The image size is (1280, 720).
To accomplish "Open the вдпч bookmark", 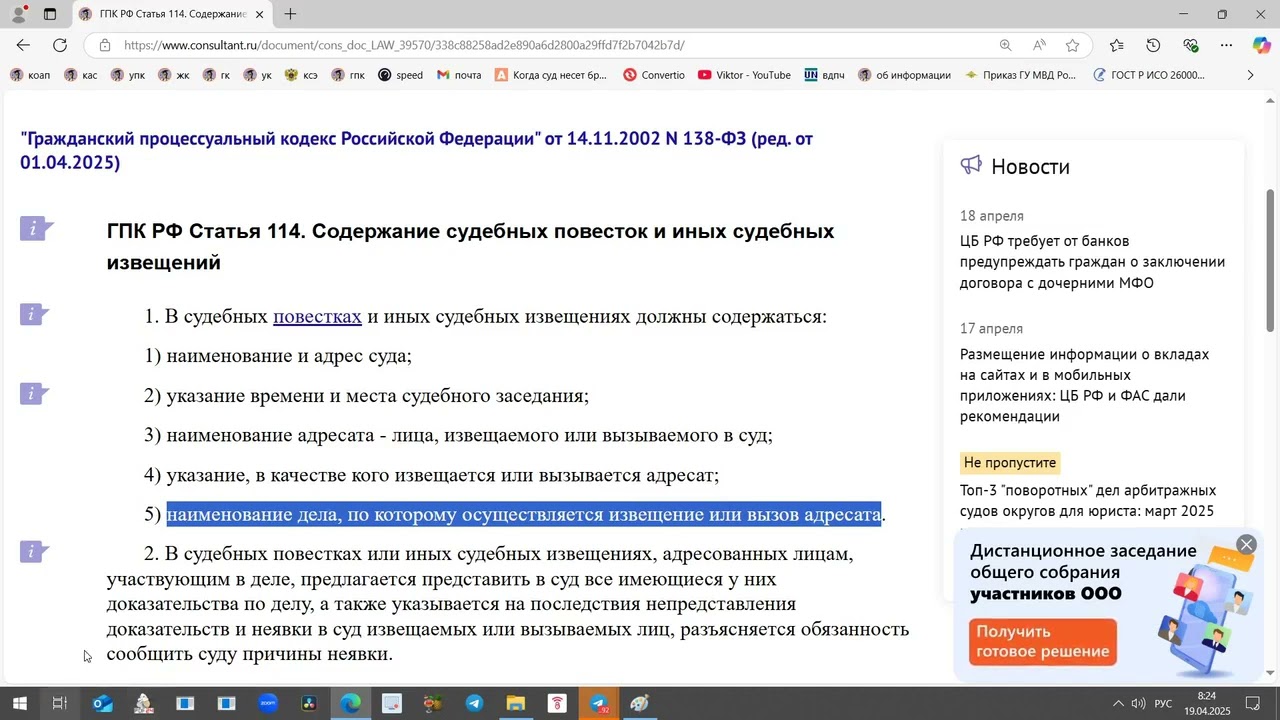I will point(824,75).
